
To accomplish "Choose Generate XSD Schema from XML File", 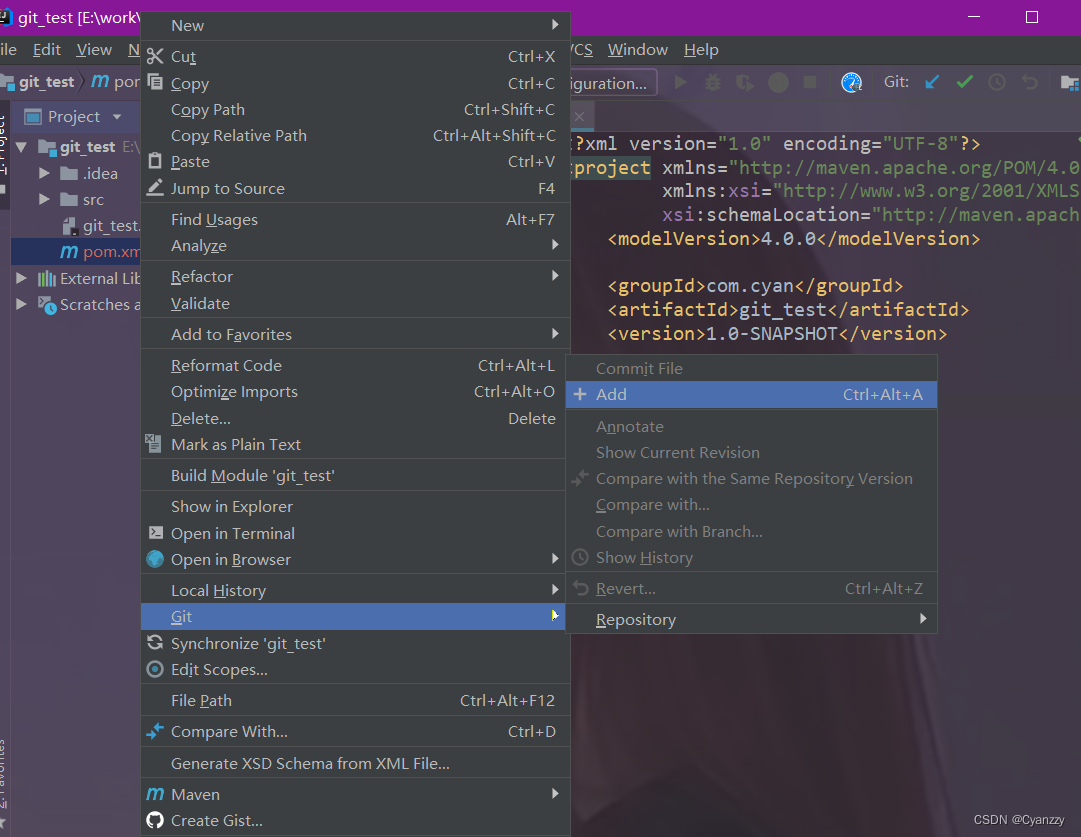I will [356, 763].
